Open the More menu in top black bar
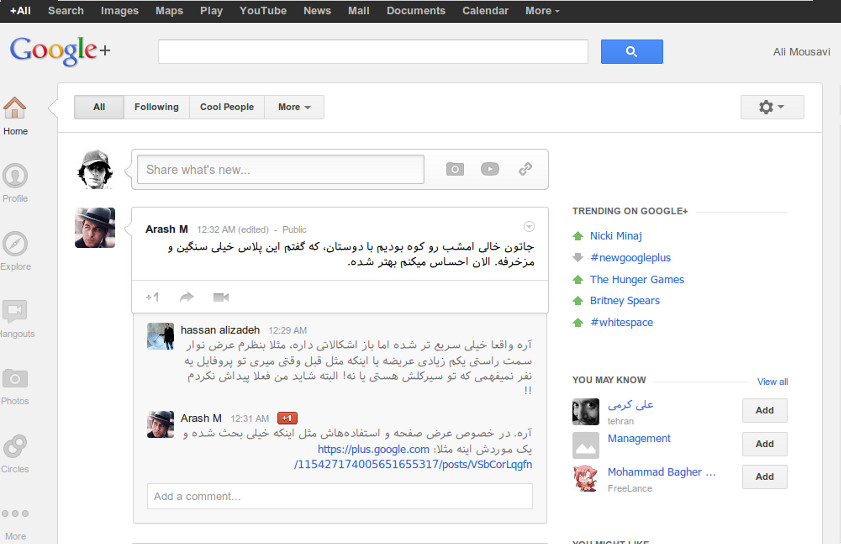841x544 pixels. click(542, 11)
